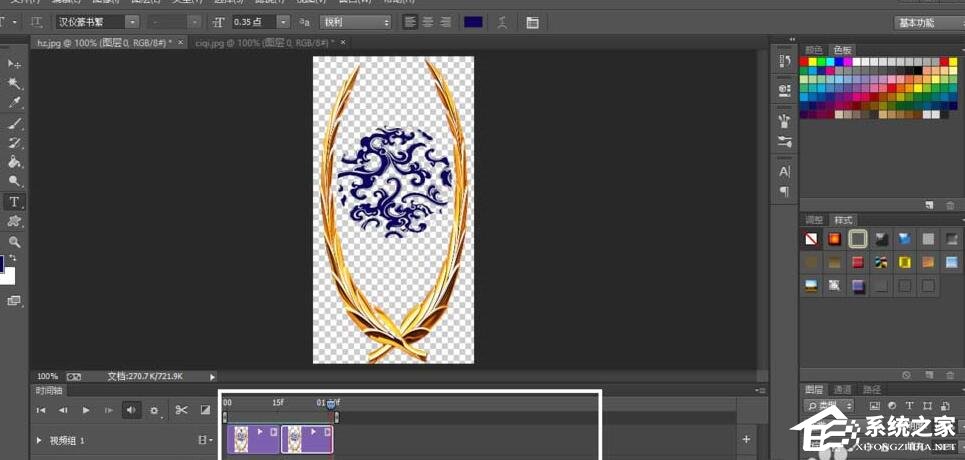
Task: Click the warp text icon
Action: coord(501,22)
